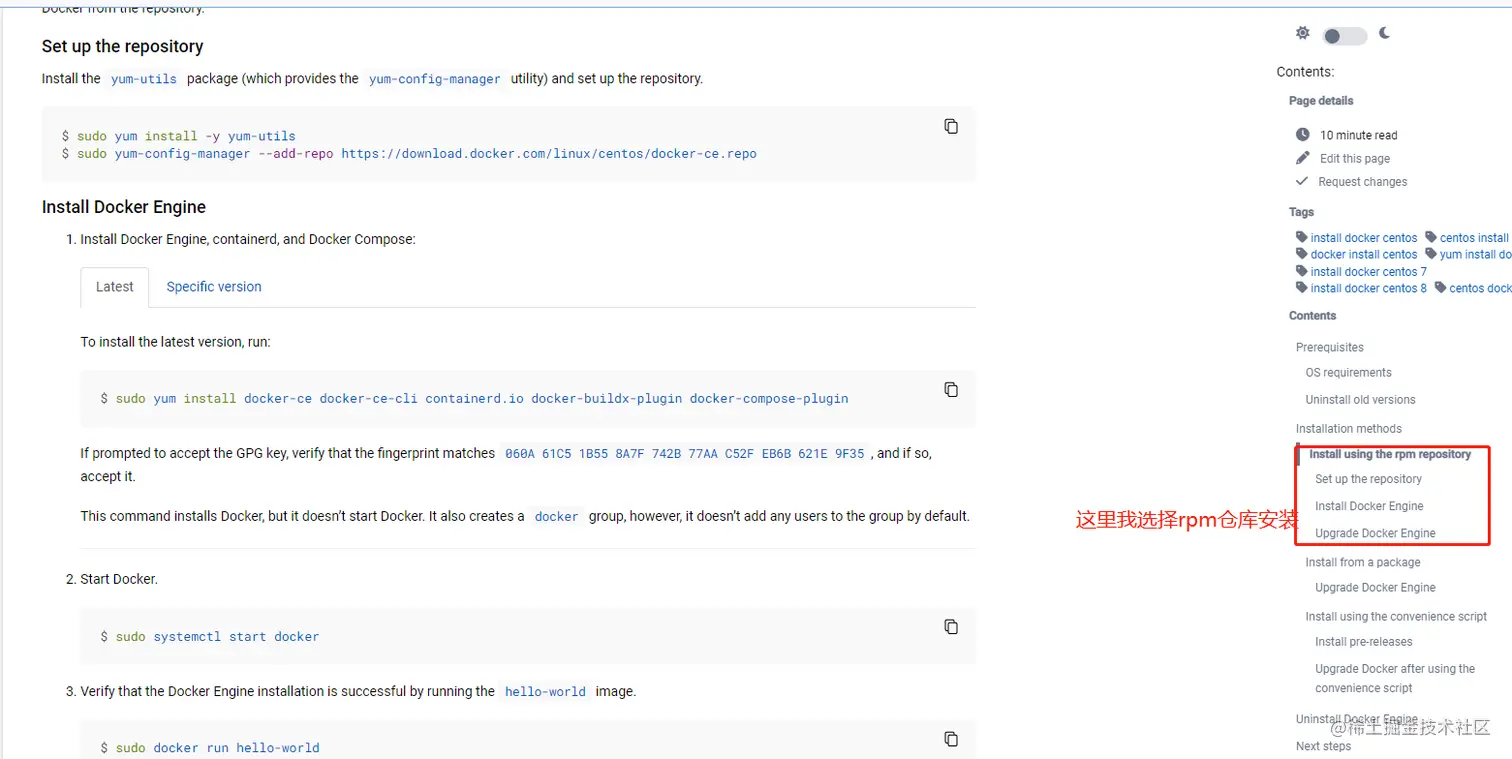Click the pencil icon beside Edit this page
The width and height of the screenshot is (1512, 759).
click(x=1302, y=158)
